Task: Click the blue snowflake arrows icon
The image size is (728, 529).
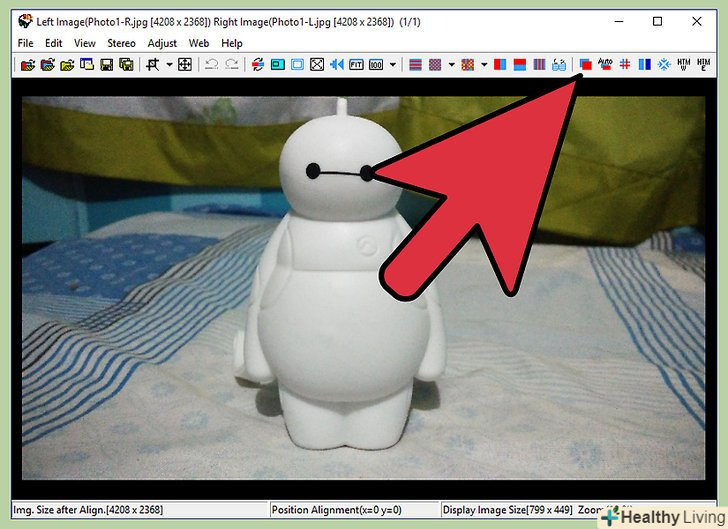Action: point(664,65)
